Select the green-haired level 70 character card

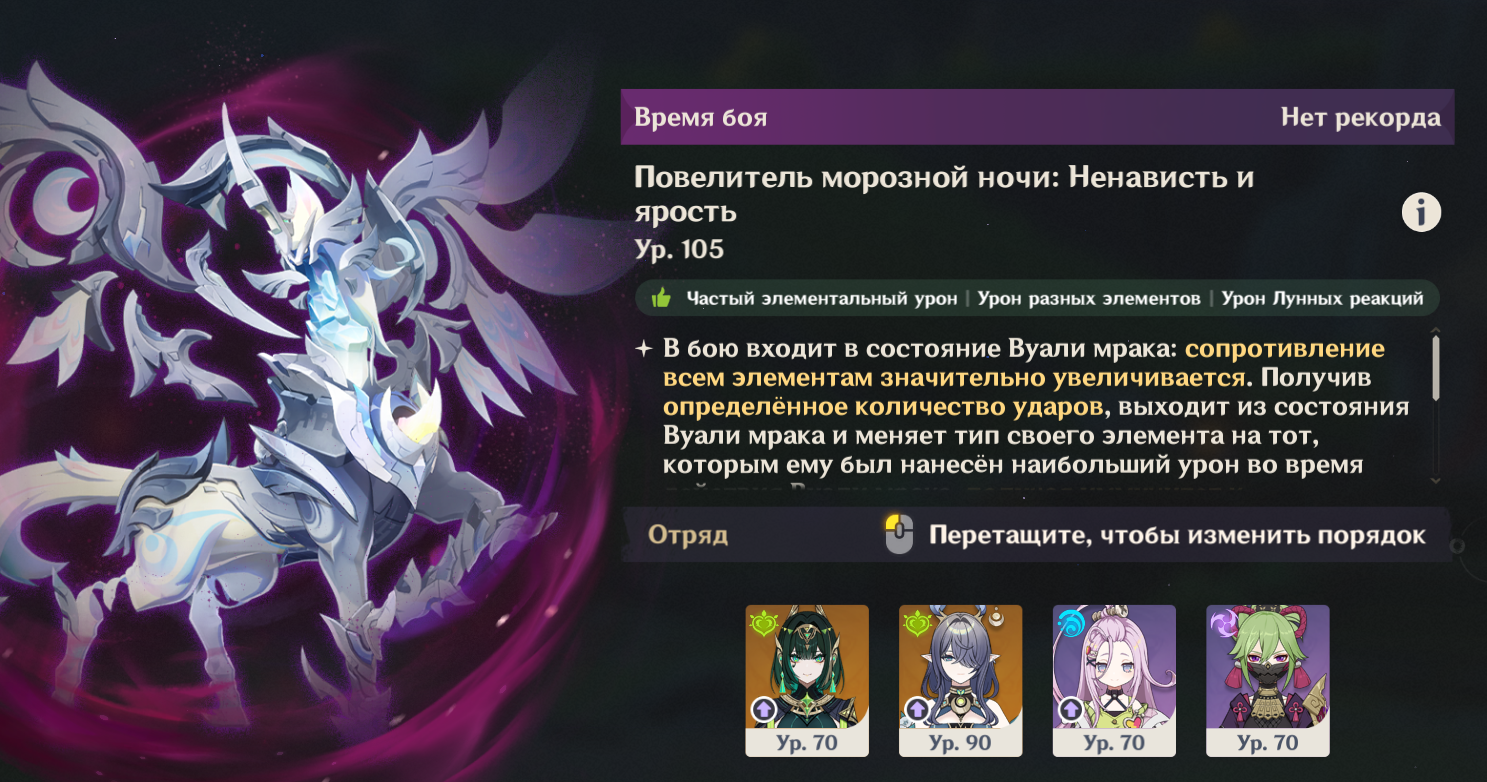click(807, 680)
